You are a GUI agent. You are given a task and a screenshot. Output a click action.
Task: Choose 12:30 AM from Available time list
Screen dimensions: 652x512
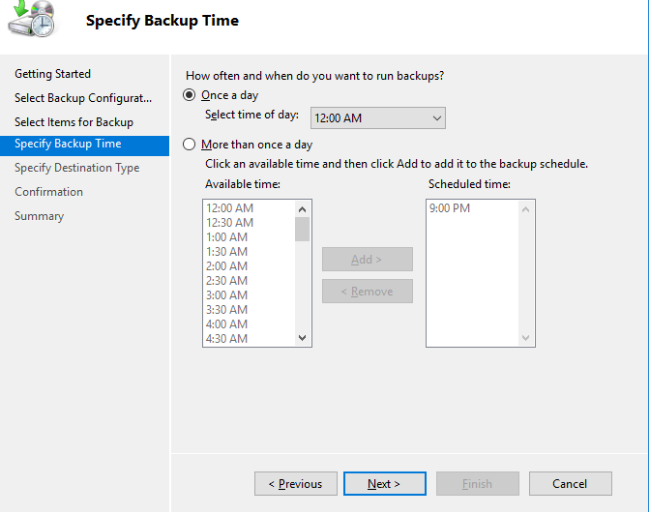point(230,223)
